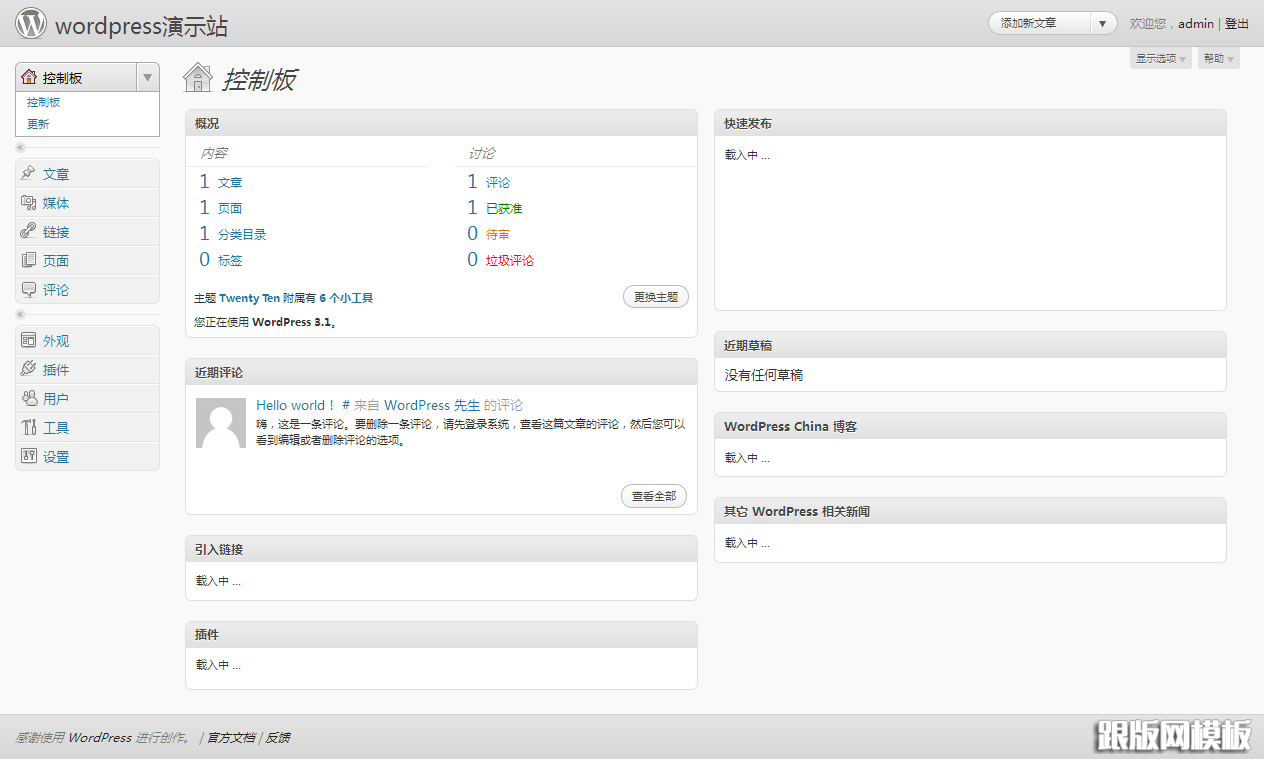
Task: Collapse the 近期草稿 widget header
Action: (x=970, y=345)
